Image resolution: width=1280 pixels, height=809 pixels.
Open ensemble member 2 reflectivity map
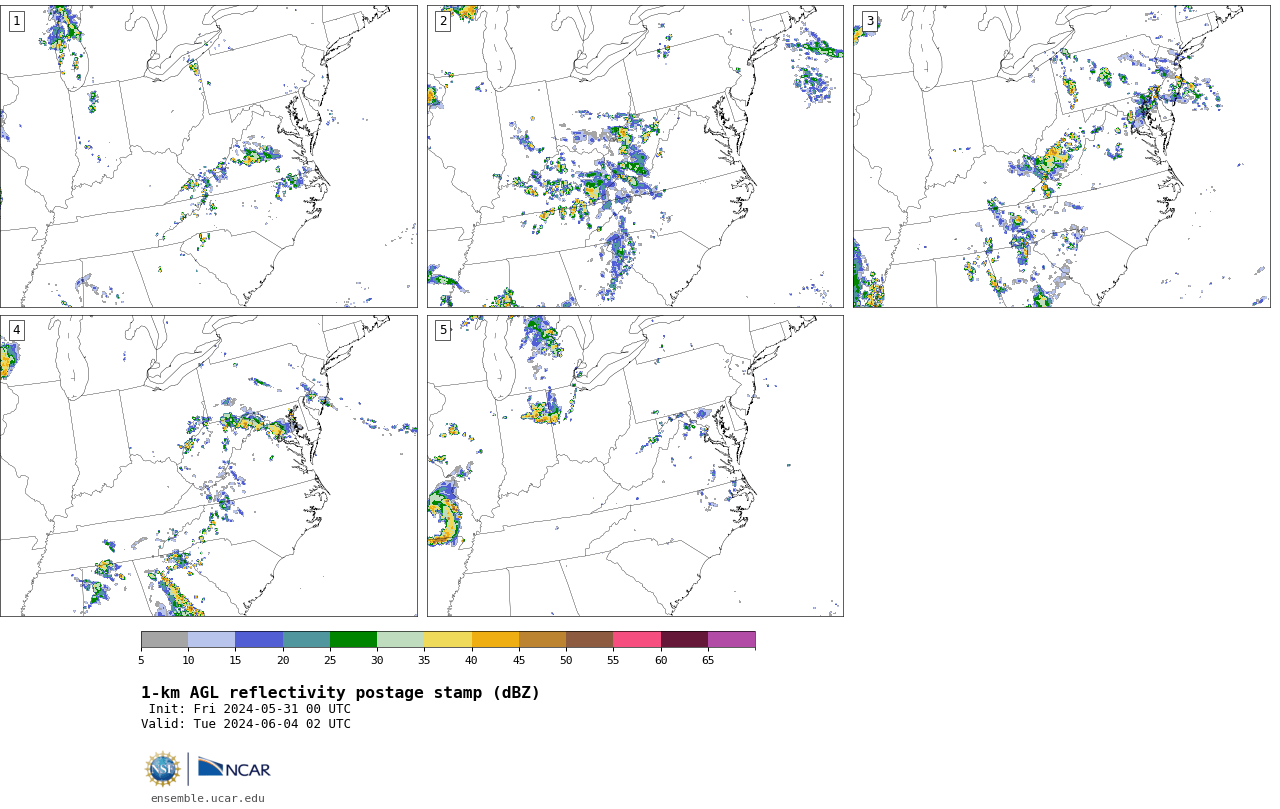click(635, 156)
